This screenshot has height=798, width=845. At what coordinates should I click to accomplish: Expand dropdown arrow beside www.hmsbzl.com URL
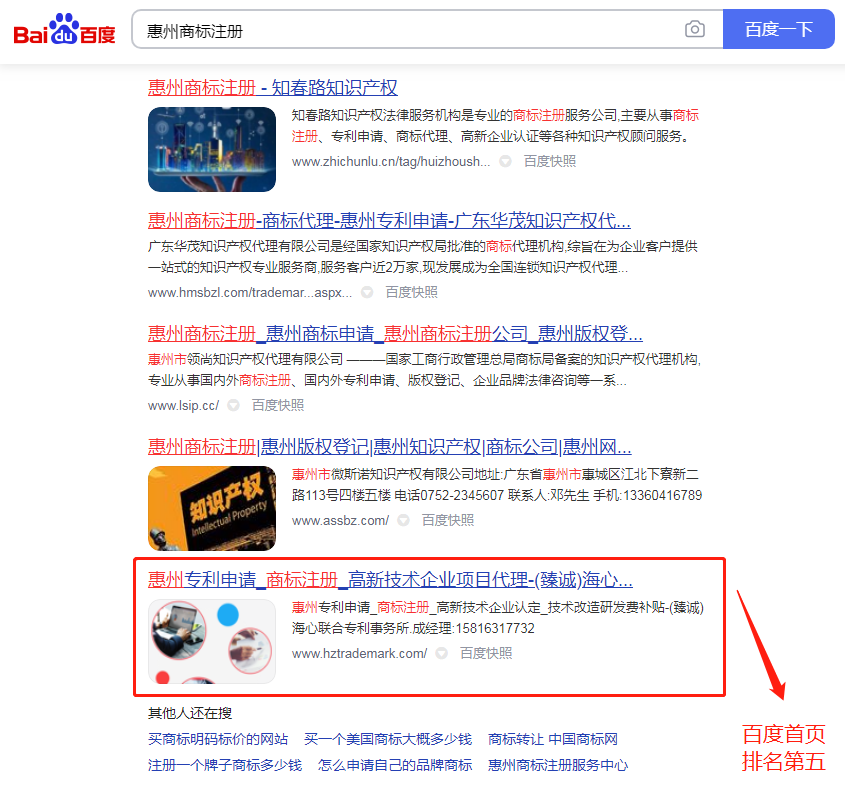click(x=367, y=293)
